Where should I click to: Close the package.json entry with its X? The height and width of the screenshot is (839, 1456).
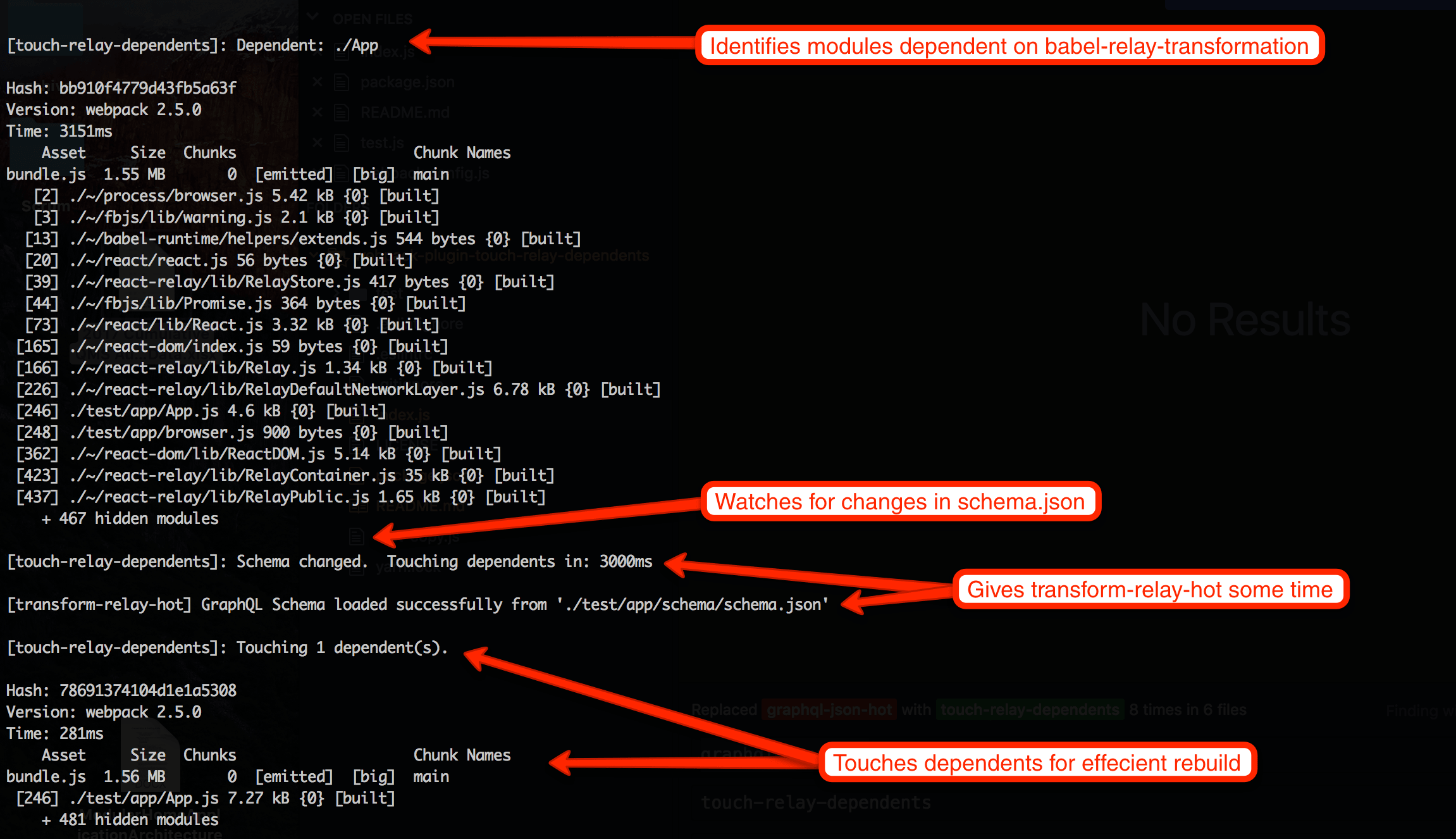coord(318,82)
